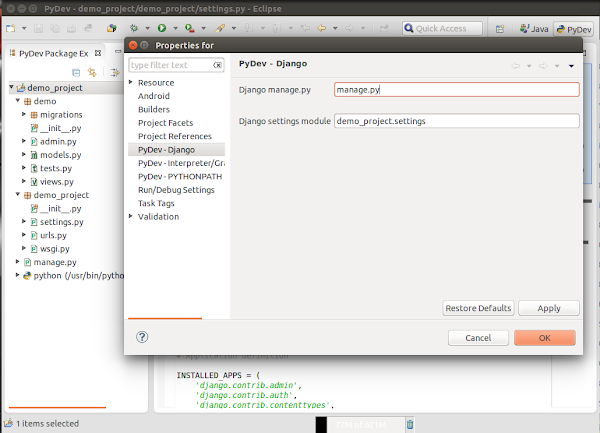
Task: Click the green Run button icon
Action: pyautogui.click(x=162, y=28)
